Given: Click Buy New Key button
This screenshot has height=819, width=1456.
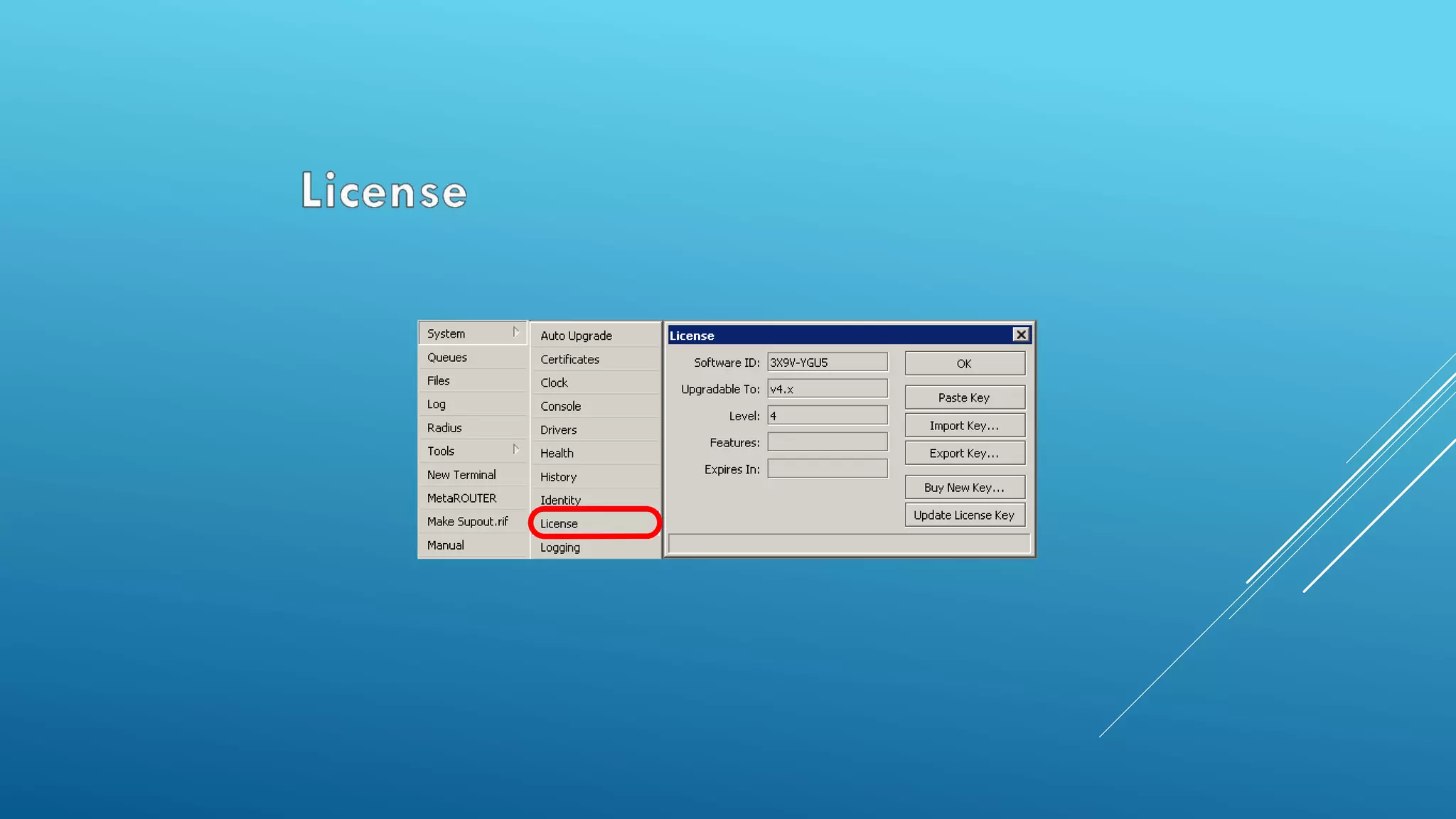Looking at the screenshot, I should coord(964,488).
